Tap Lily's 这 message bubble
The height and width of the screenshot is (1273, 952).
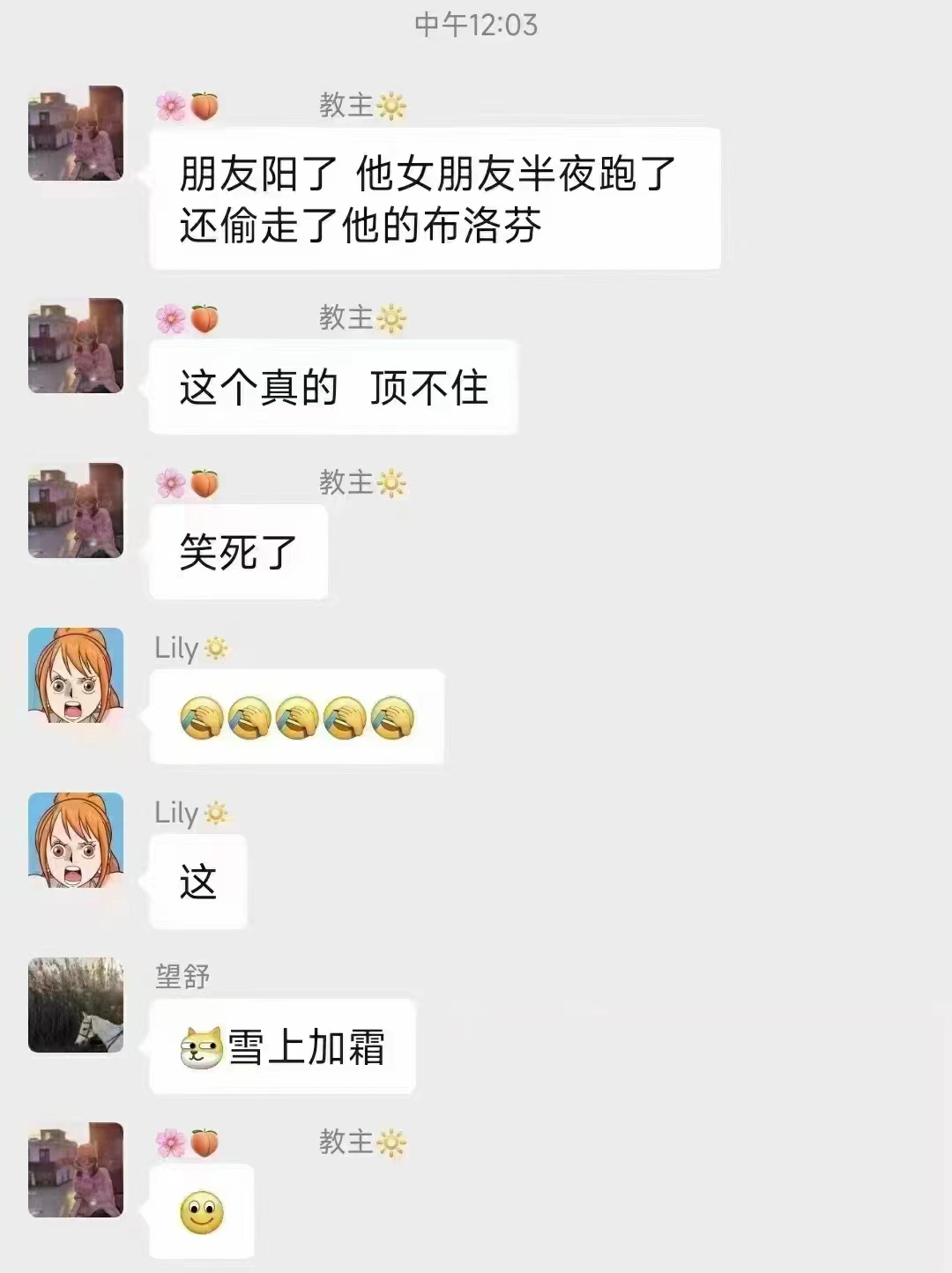click(x=198, y=882)
